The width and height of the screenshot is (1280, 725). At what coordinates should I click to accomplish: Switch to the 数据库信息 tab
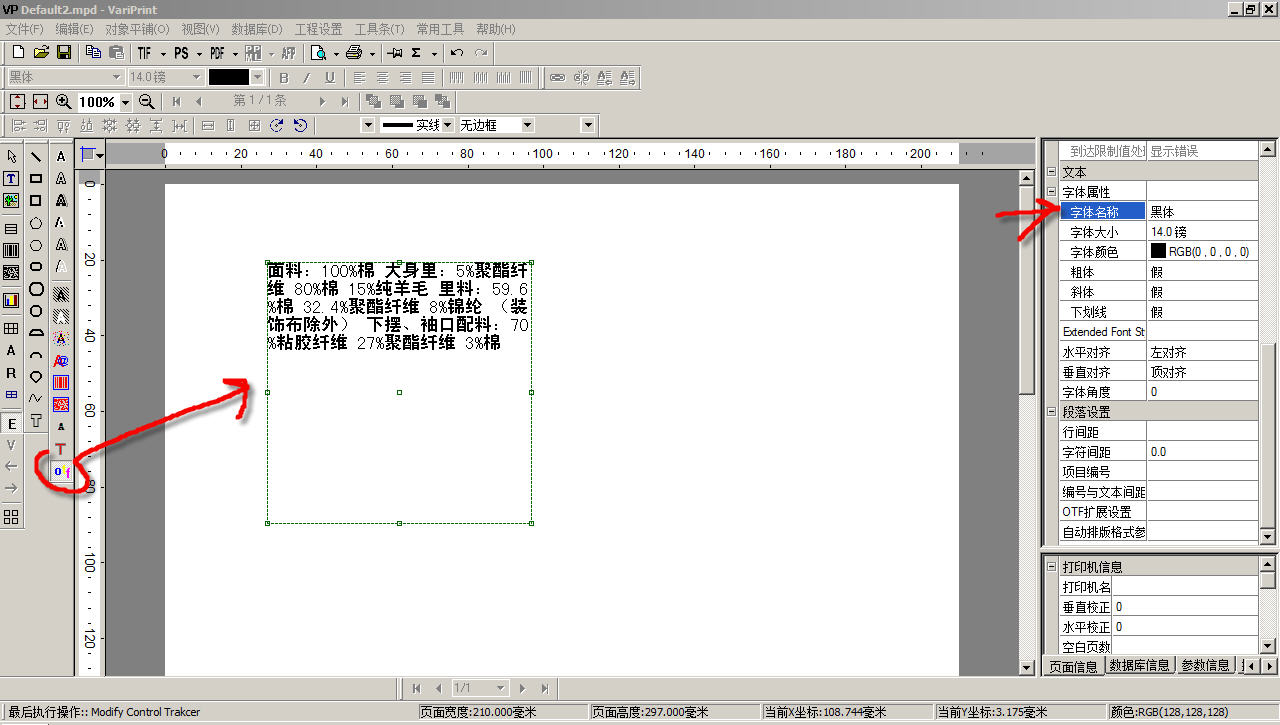click(x=1139, y=666)
